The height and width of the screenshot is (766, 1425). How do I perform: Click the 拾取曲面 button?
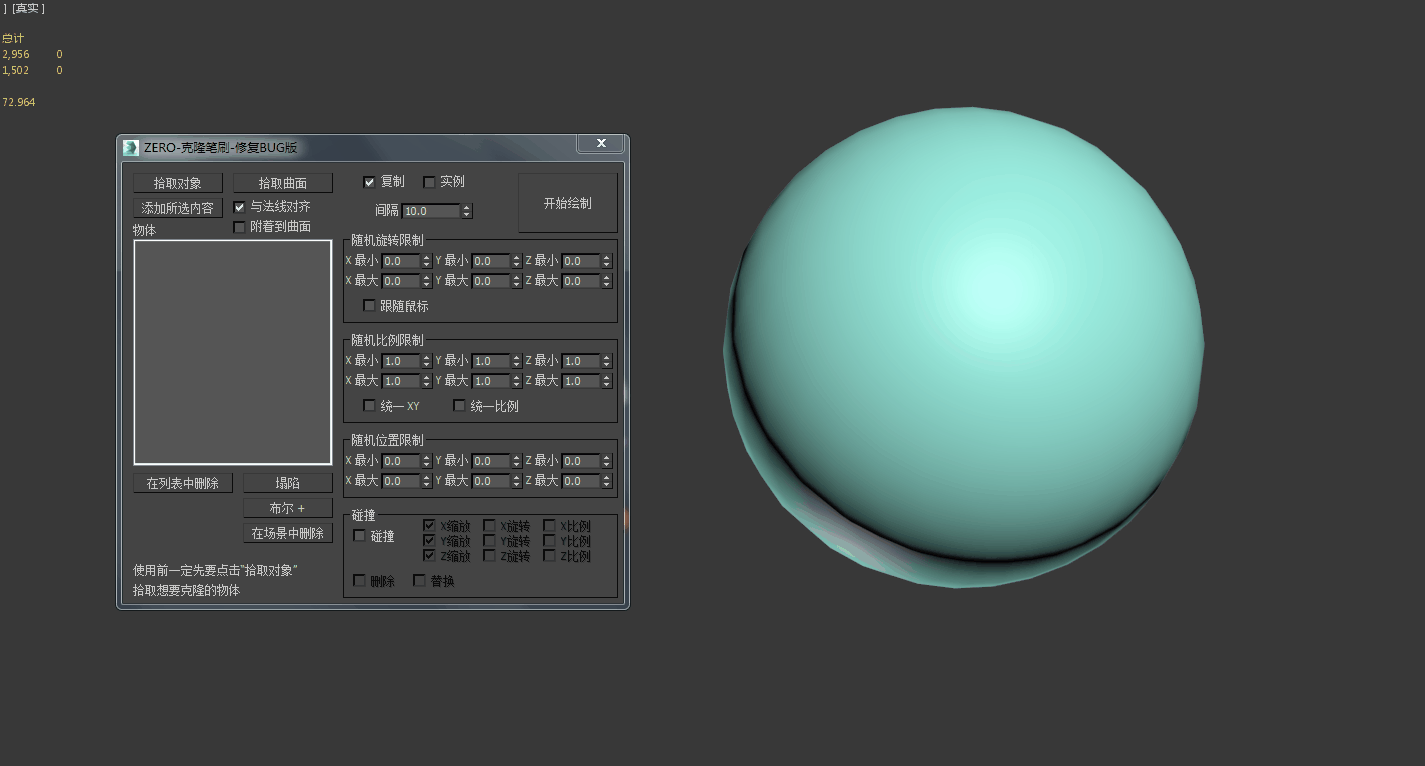coord(283,183)
